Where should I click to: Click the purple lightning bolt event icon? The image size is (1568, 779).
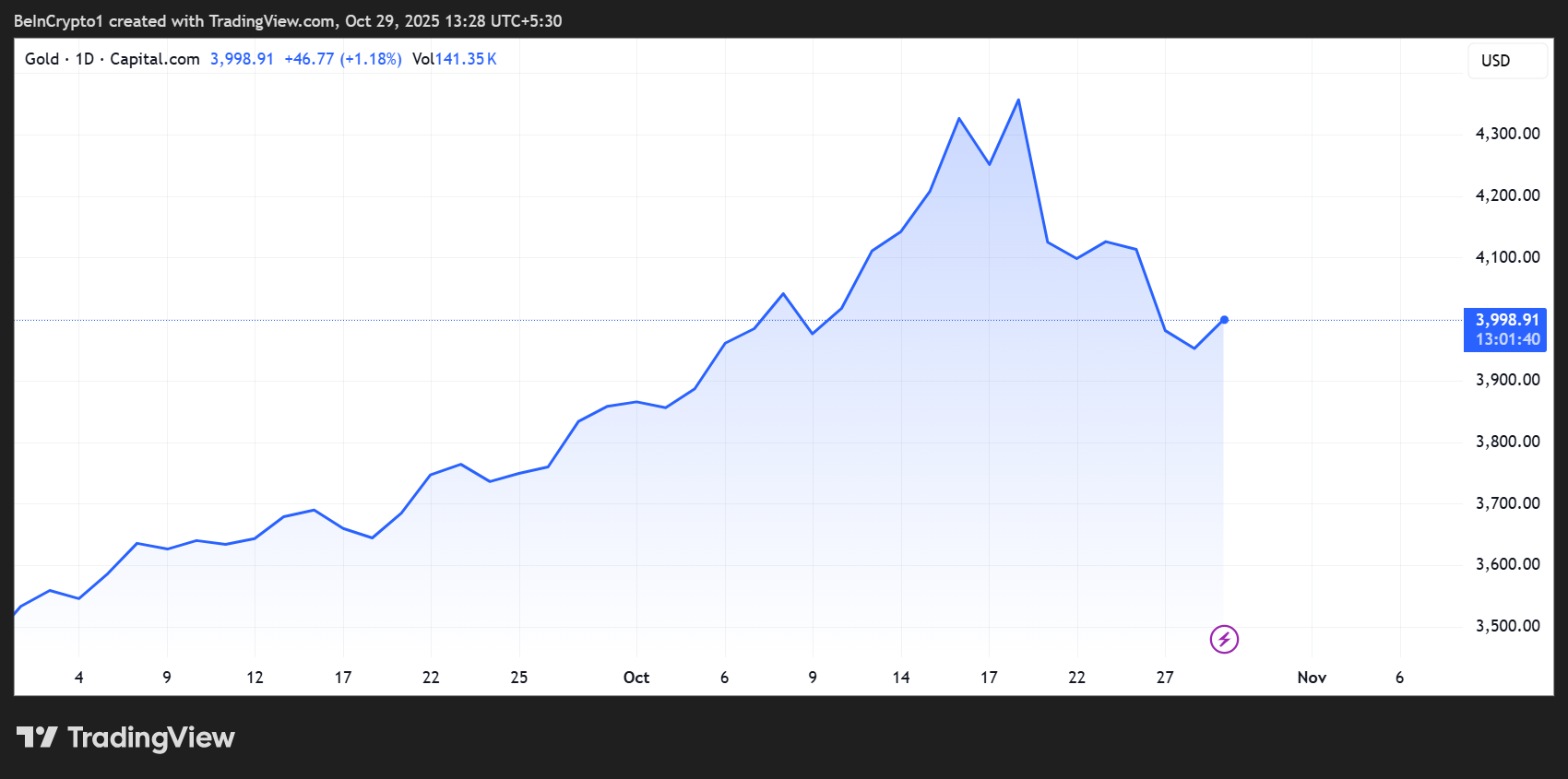pos(1224,639)
